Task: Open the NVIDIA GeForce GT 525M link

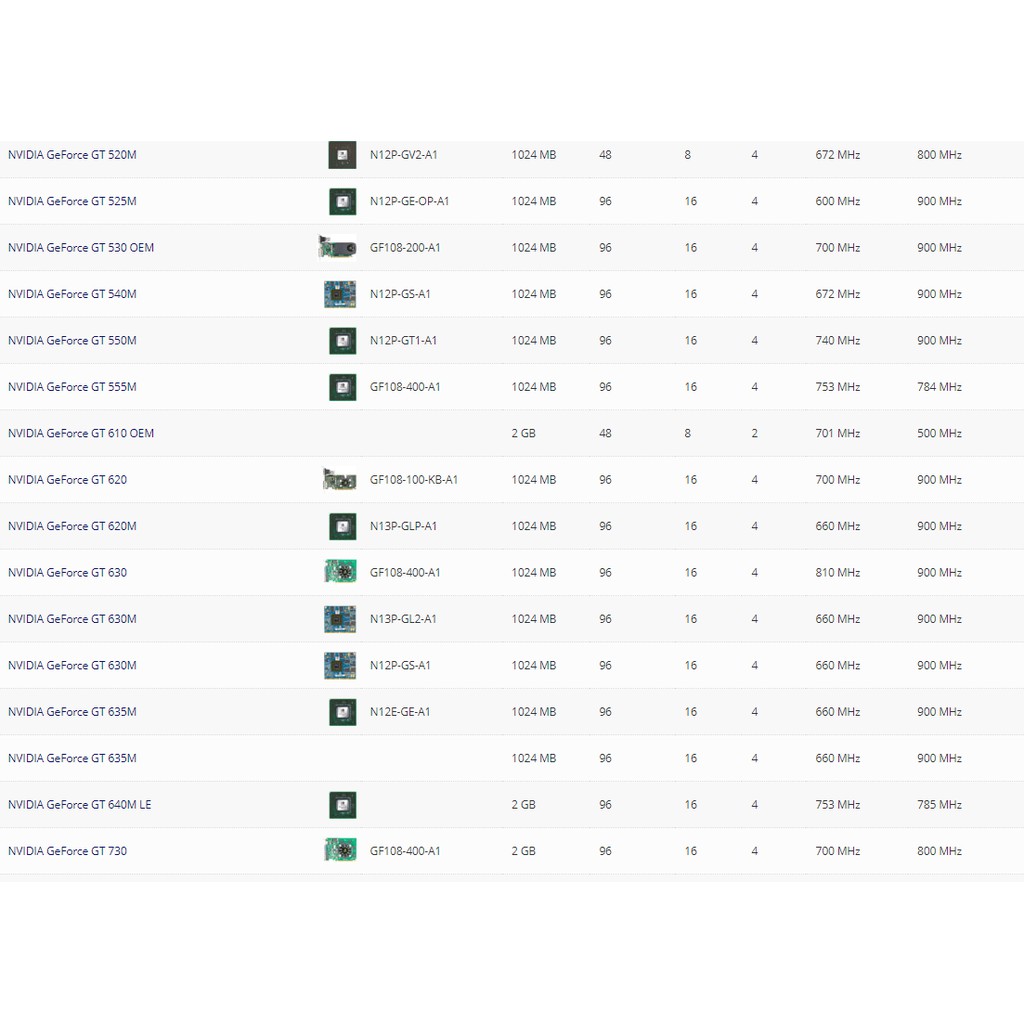Action: pos(72,201)
